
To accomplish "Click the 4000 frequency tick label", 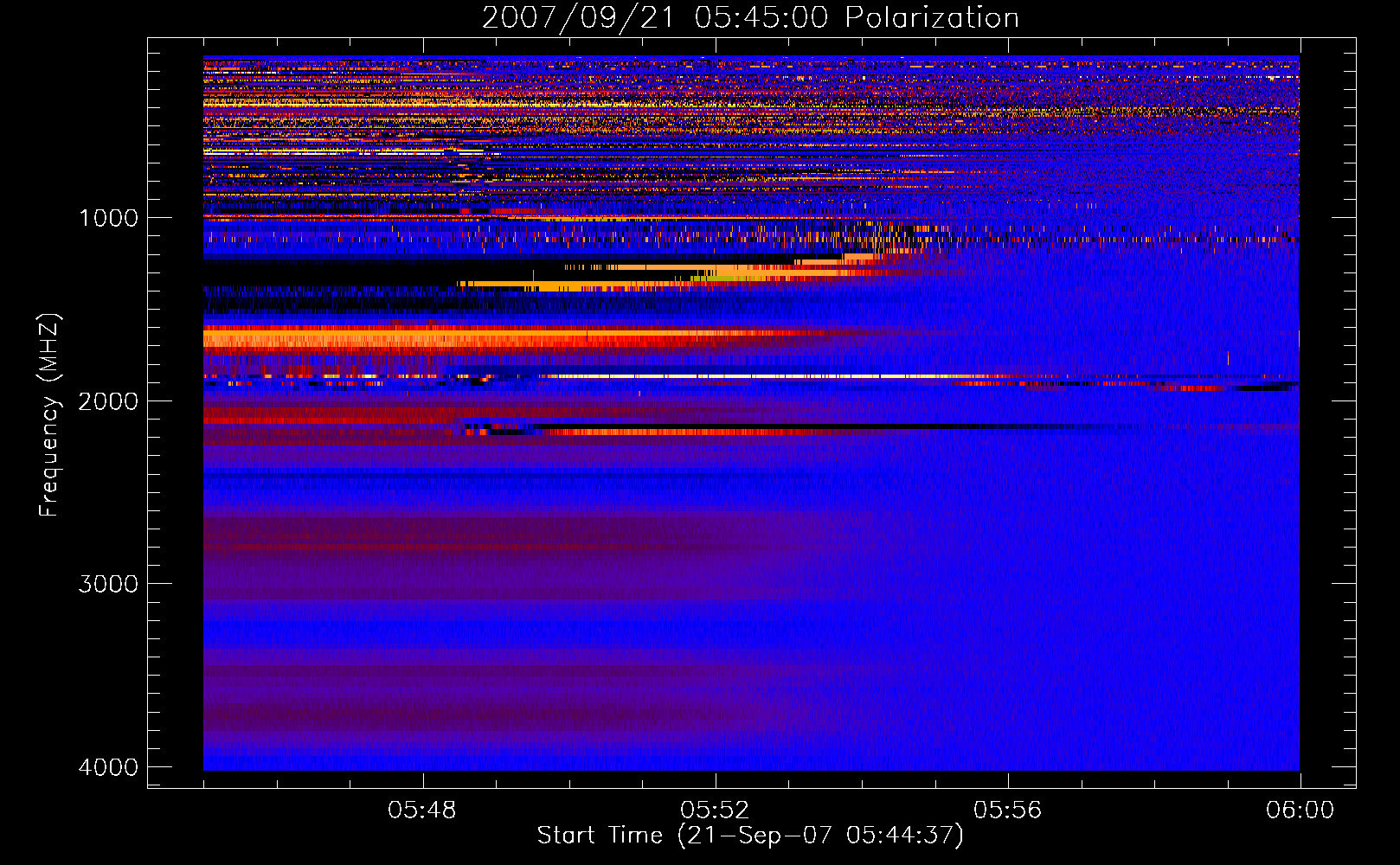I will (108, 767).
